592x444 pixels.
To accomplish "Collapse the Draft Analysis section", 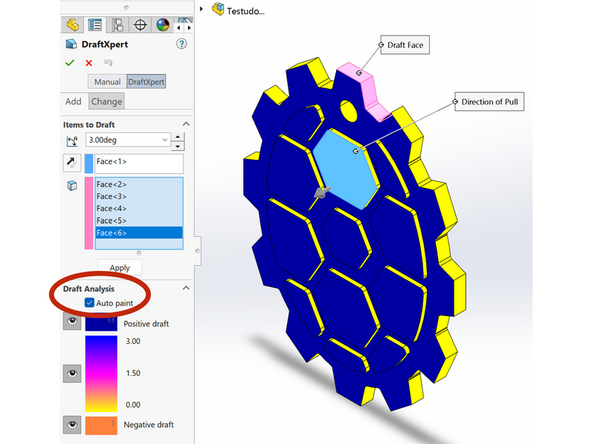I will click(186, 288).
